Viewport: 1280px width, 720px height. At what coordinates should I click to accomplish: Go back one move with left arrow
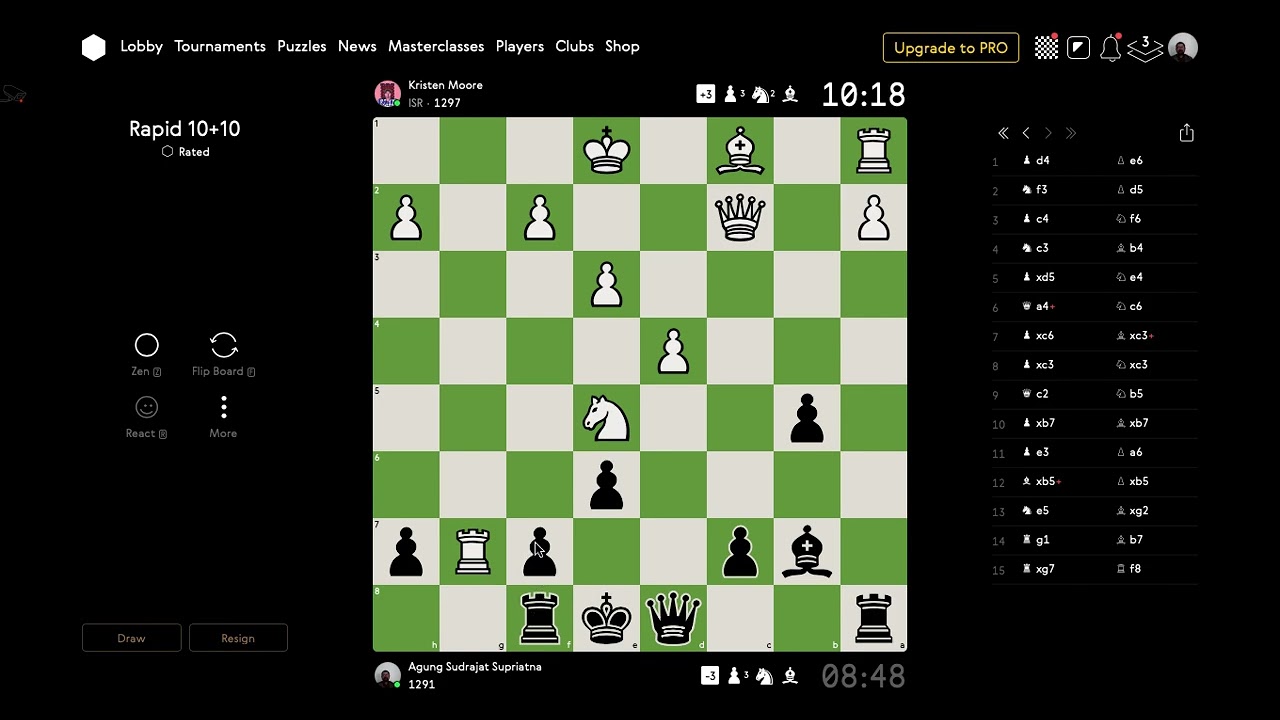click(1026, 133)
